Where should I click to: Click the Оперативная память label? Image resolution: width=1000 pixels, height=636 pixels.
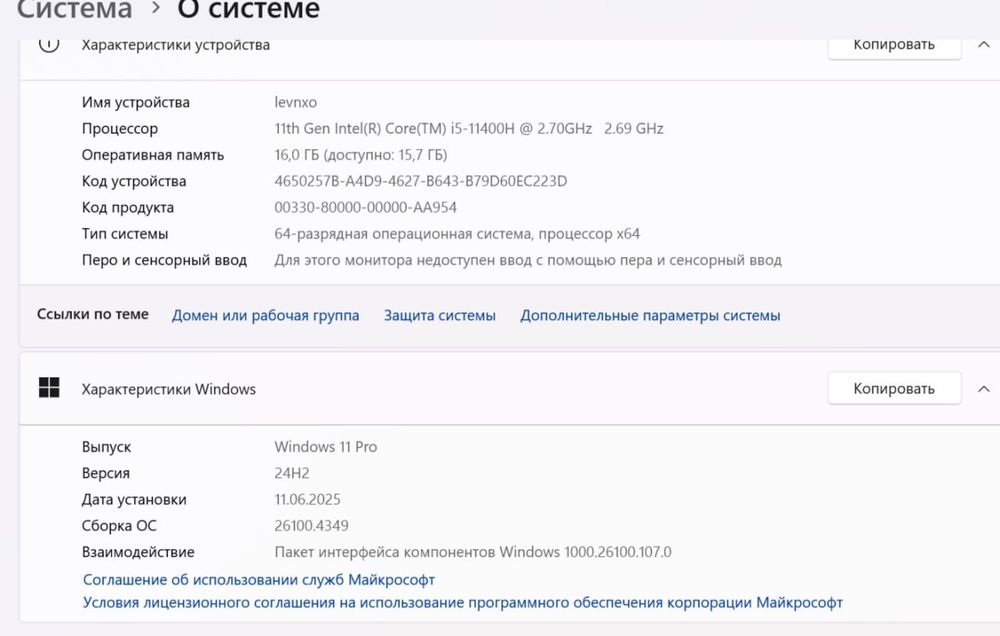[152, 155]
